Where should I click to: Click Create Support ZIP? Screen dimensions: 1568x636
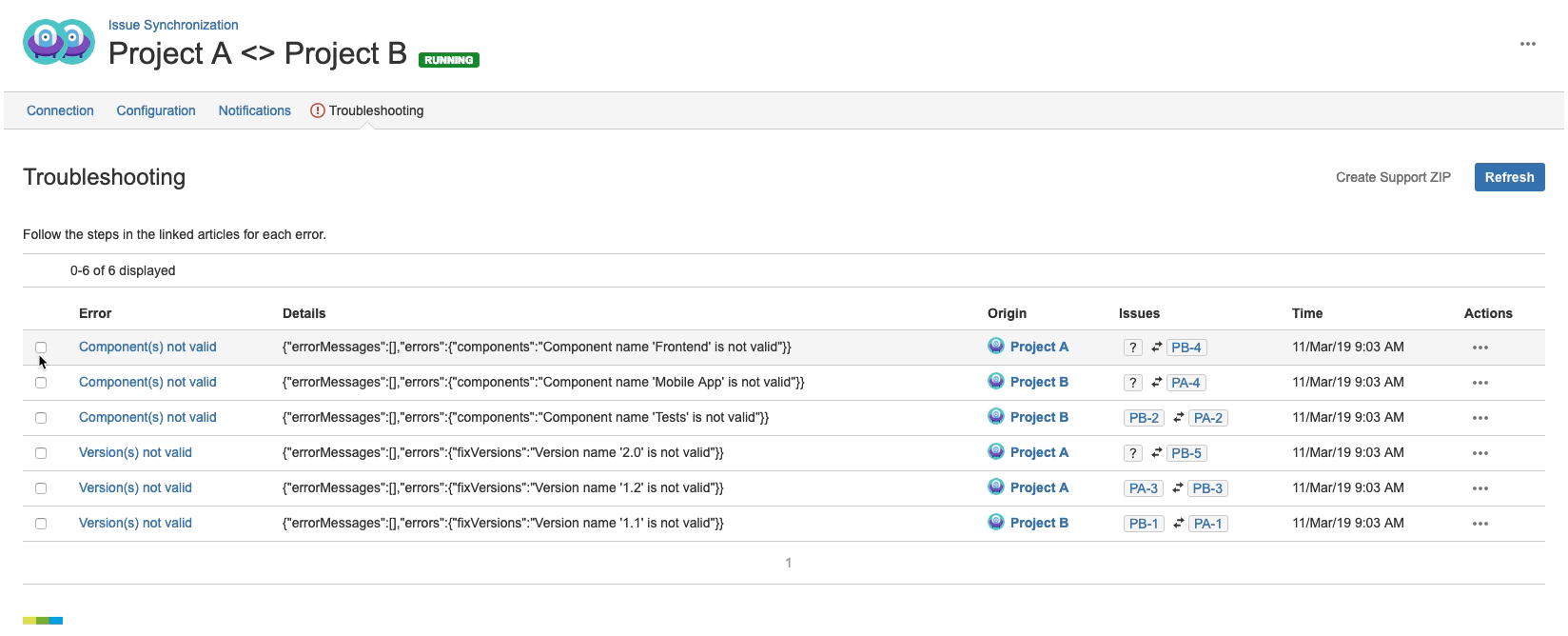(x=1393, y=177)
